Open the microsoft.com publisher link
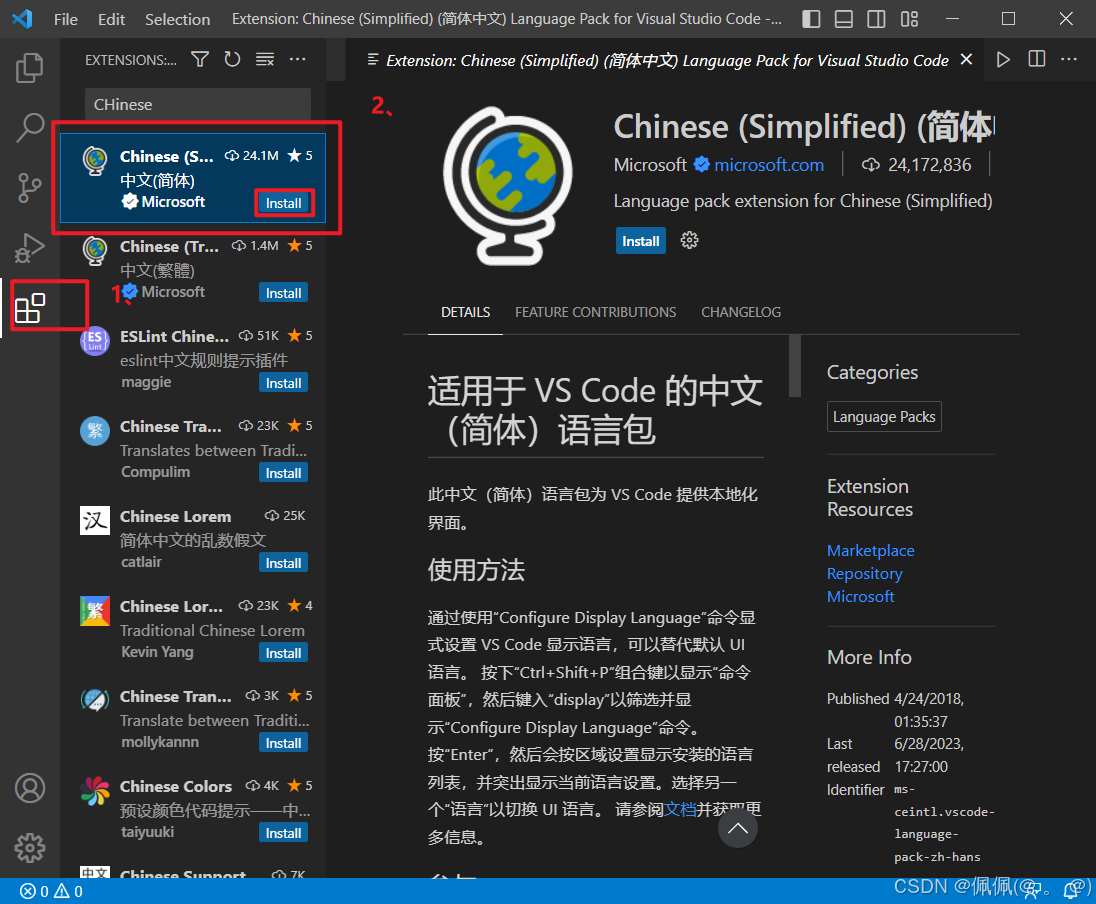This screenshot has width=1096, height=904. 769,165
